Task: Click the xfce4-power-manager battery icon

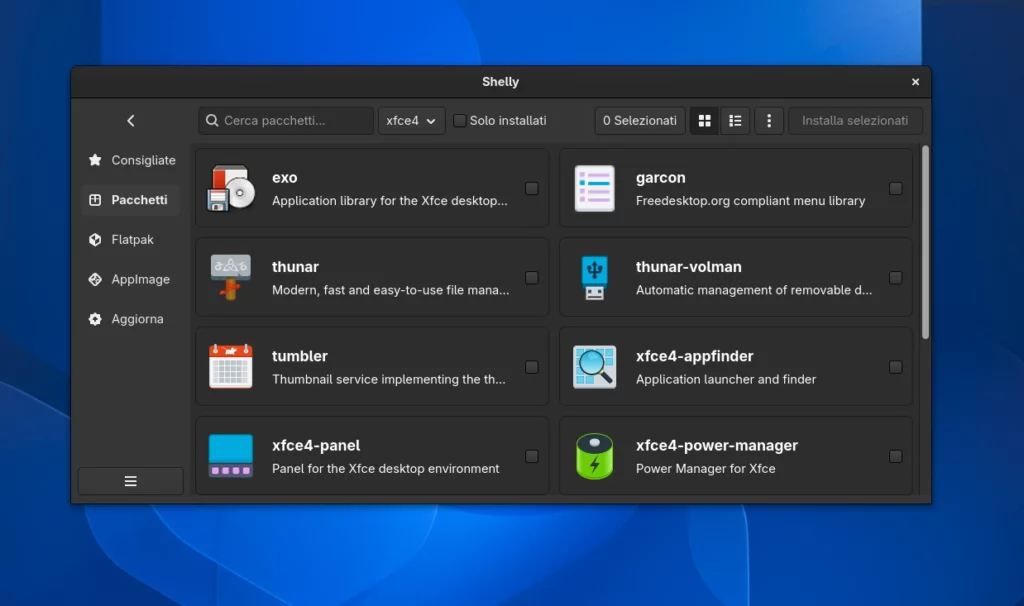Action: coord(594,456)
